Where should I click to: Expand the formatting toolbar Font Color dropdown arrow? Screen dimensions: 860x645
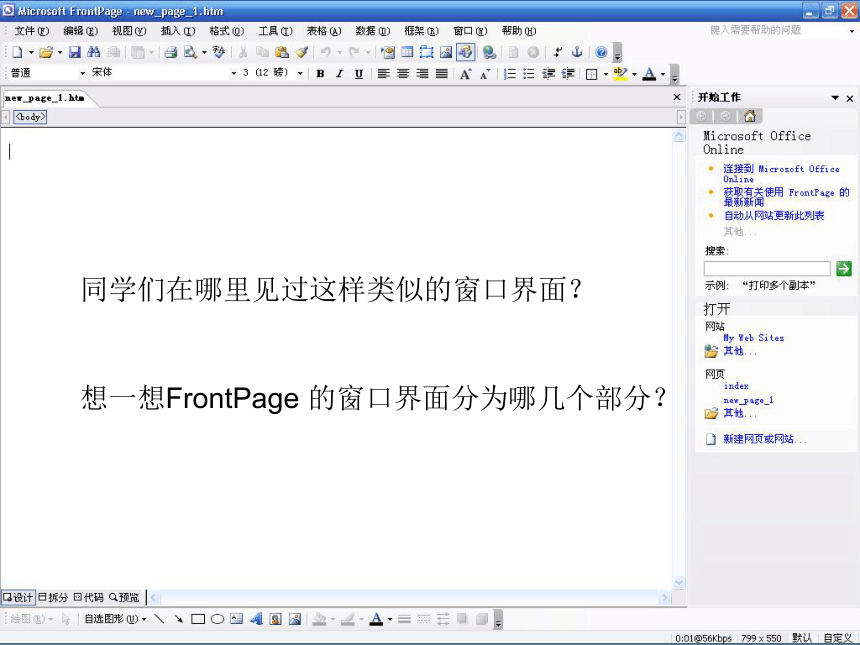coord(663,74)
